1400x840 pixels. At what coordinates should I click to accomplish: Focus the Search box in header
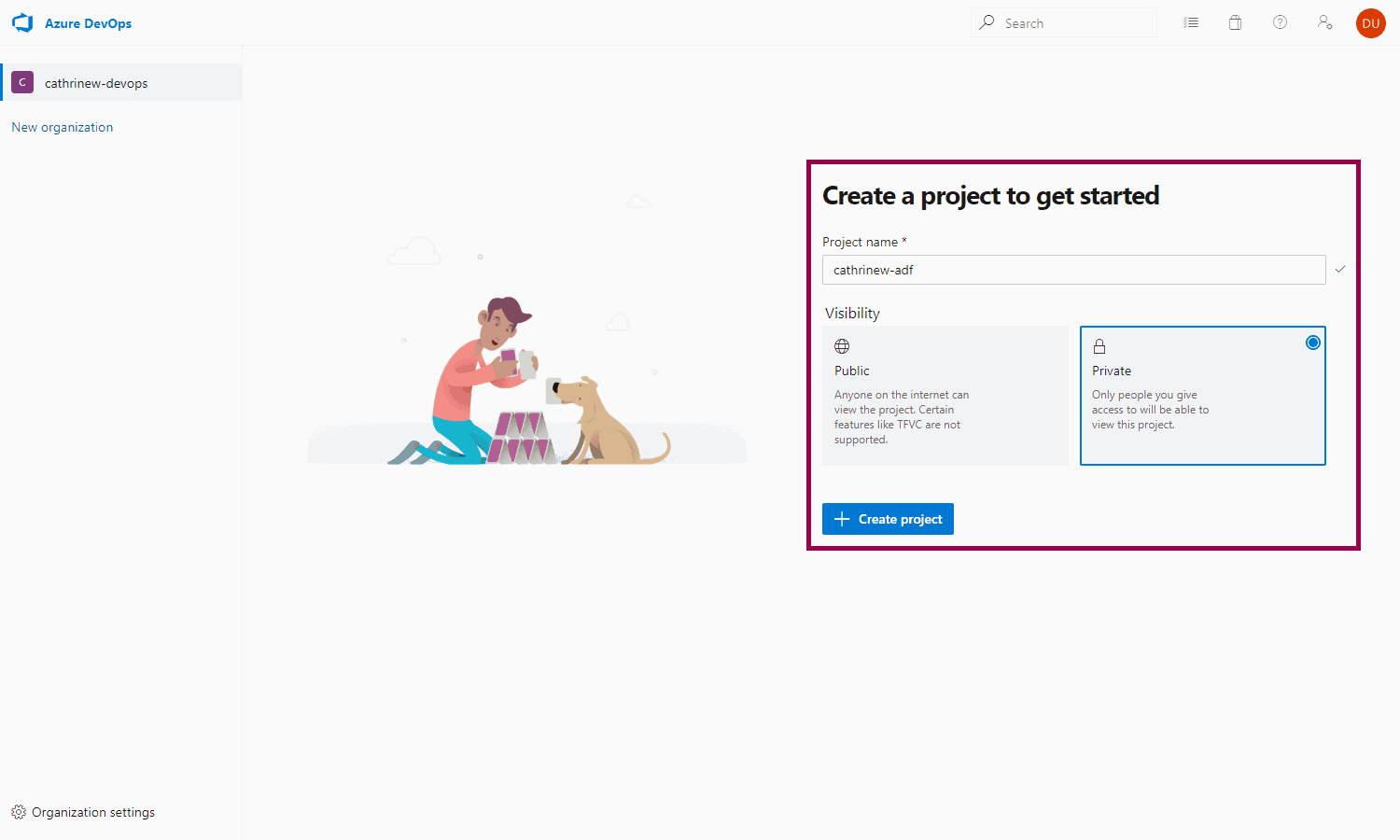tap(1073, 23)
